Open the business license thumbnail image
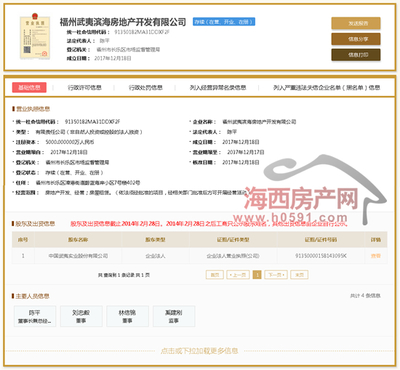The image size is (400, 370). click(35, 36)
